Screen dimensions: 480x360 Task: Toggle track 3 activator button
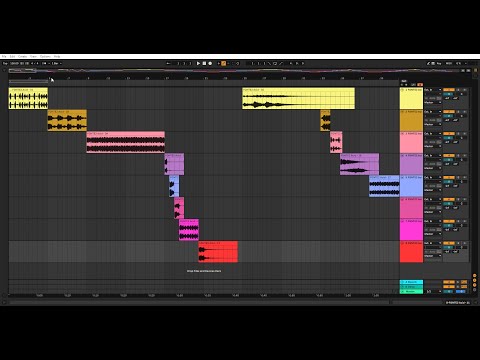point(449,134)
